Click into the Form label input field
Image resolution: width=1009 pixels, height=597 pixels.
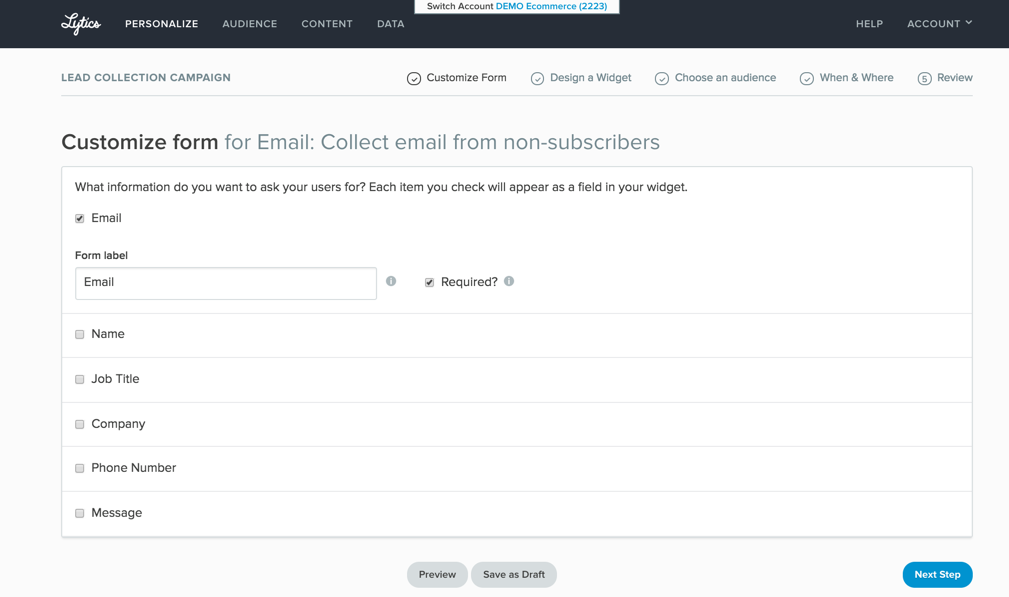(x=226, y=283)
